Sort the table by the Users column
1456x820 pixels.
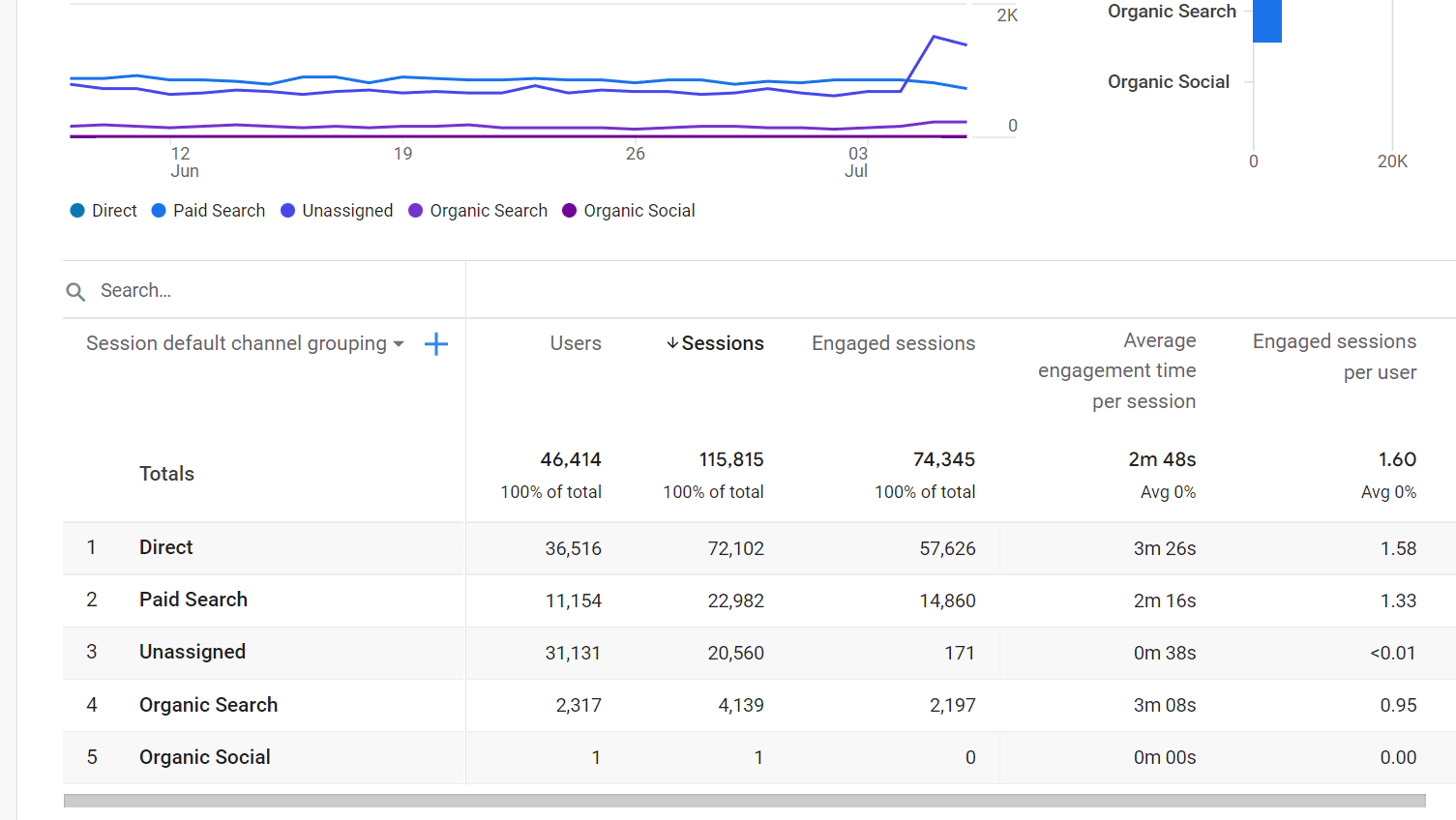[x=576, y=342]
